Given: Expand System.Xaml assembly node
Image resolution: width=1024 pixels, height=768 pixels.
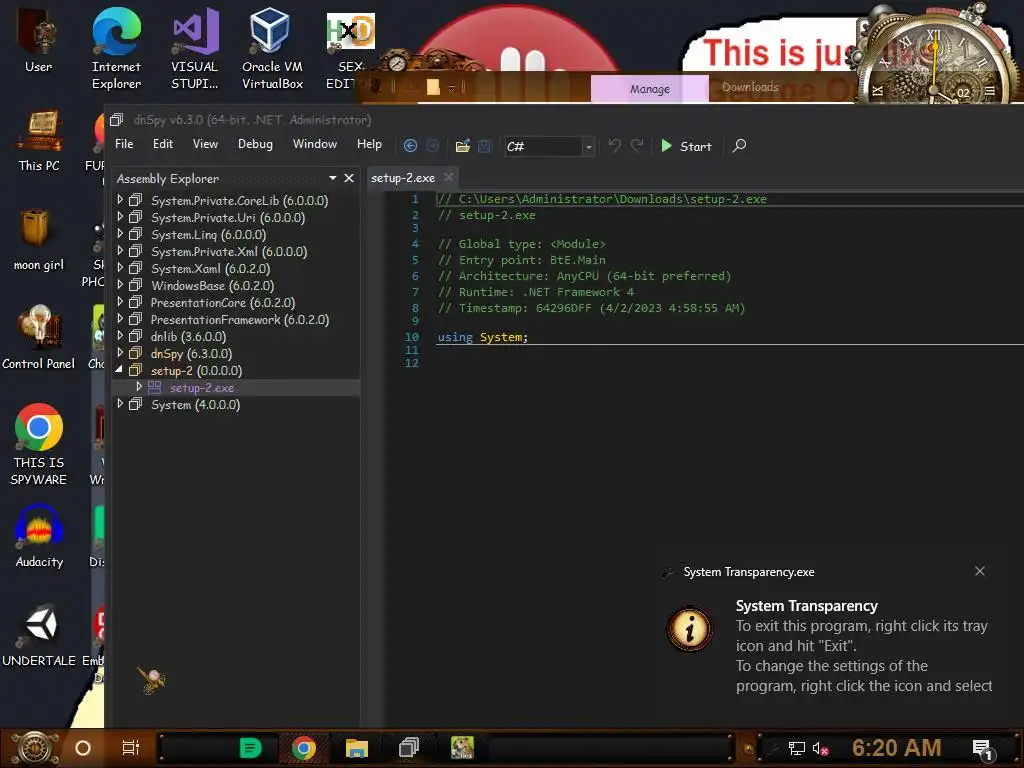Looking at the screenshot, I should [x=120, y=268].
